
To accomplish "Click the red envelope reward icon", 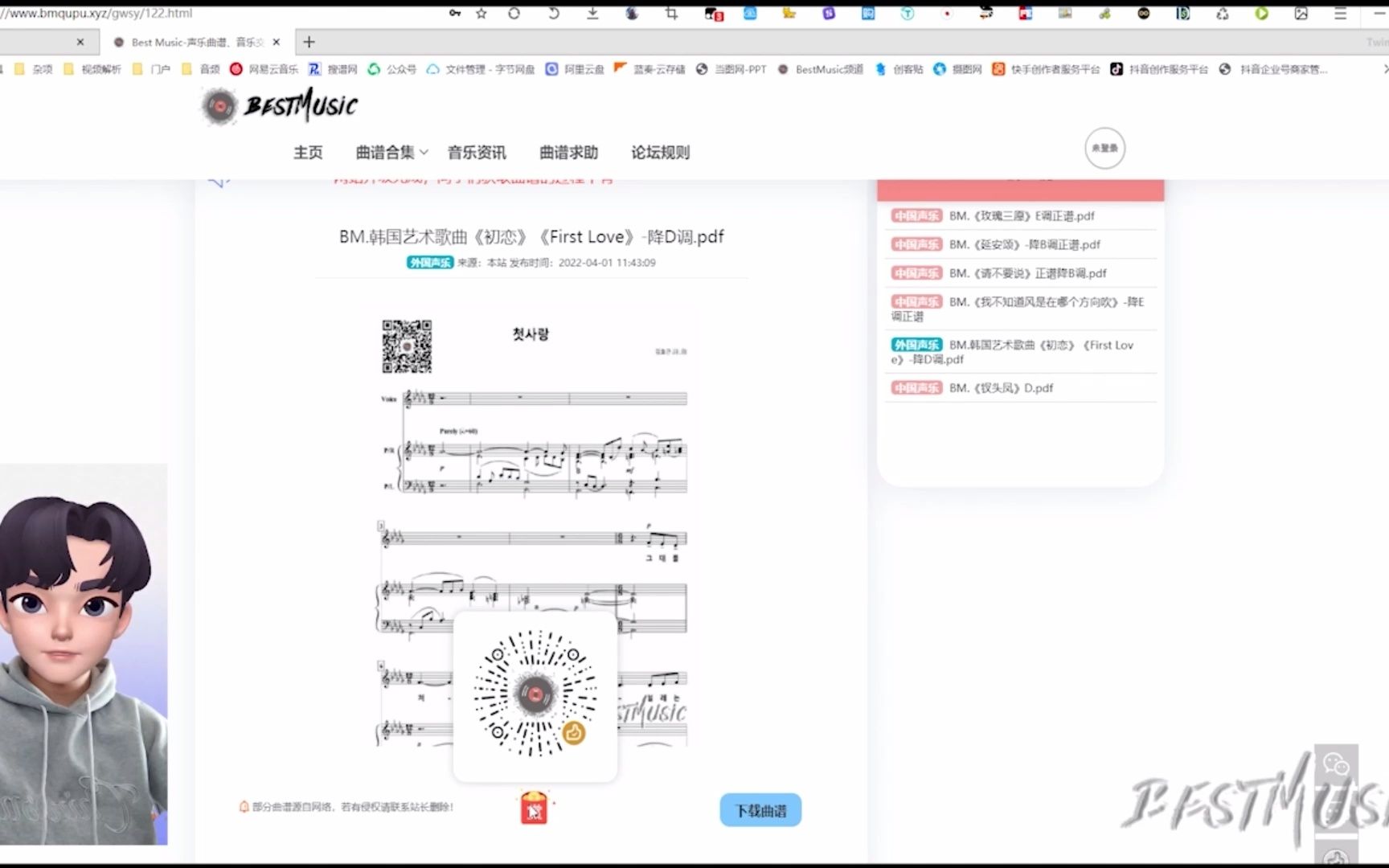I will pos(534,809).
